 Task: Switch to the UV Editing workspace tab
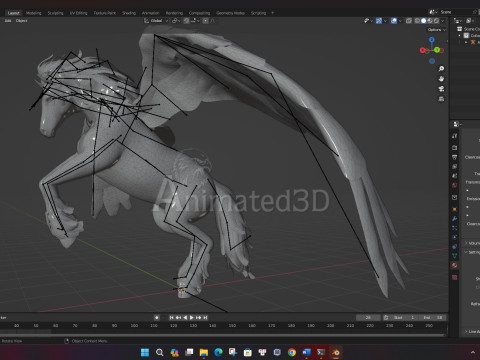pos(78,13)
